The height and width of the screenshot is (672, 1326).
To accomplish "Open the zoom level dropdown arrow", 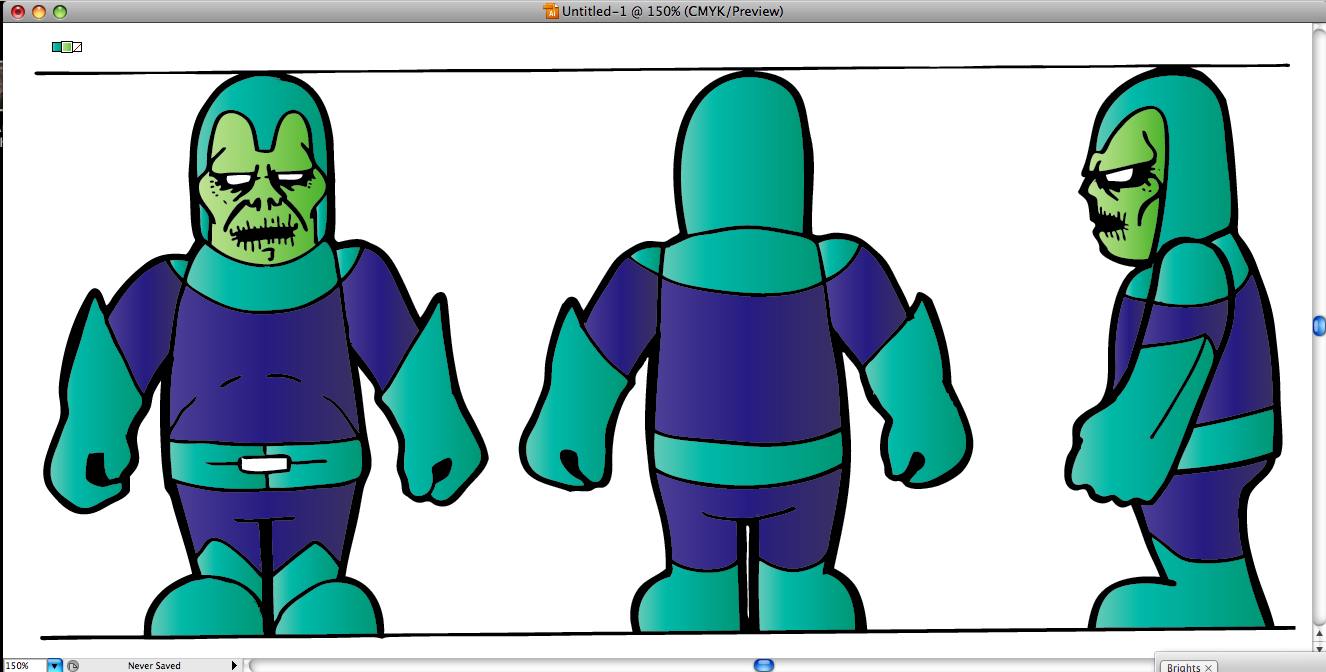I will tap(54, 665).
